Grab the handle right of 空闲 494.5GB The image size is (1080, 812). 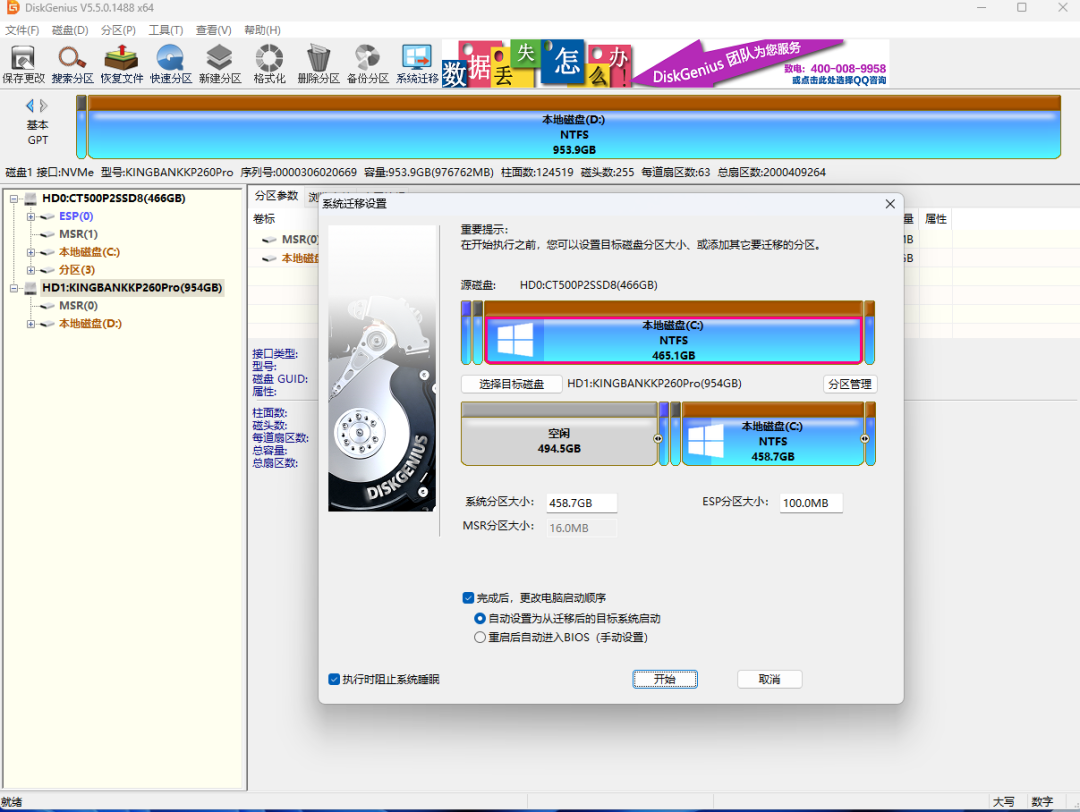pyautogui.click(x=658, y=439)
